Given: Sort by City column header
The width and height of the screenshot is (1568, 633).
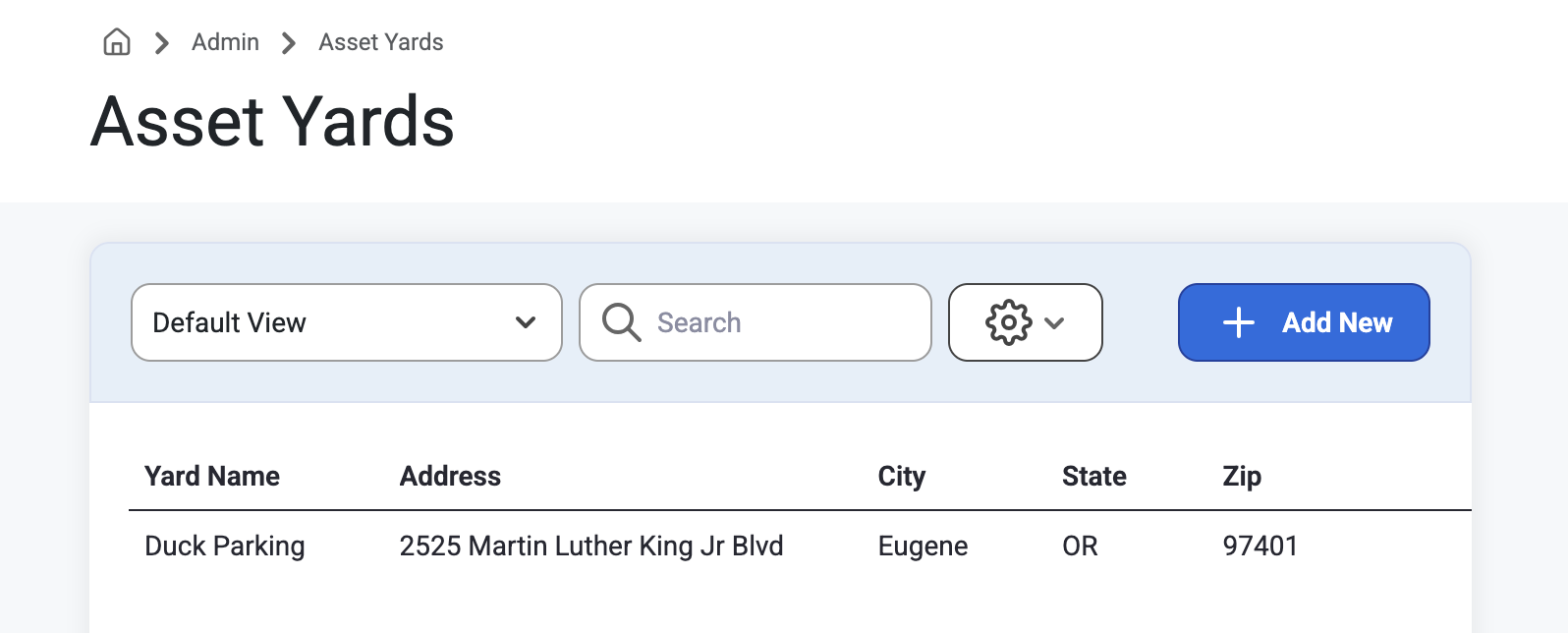Looking at the screenshot, I should coord(902,476).
